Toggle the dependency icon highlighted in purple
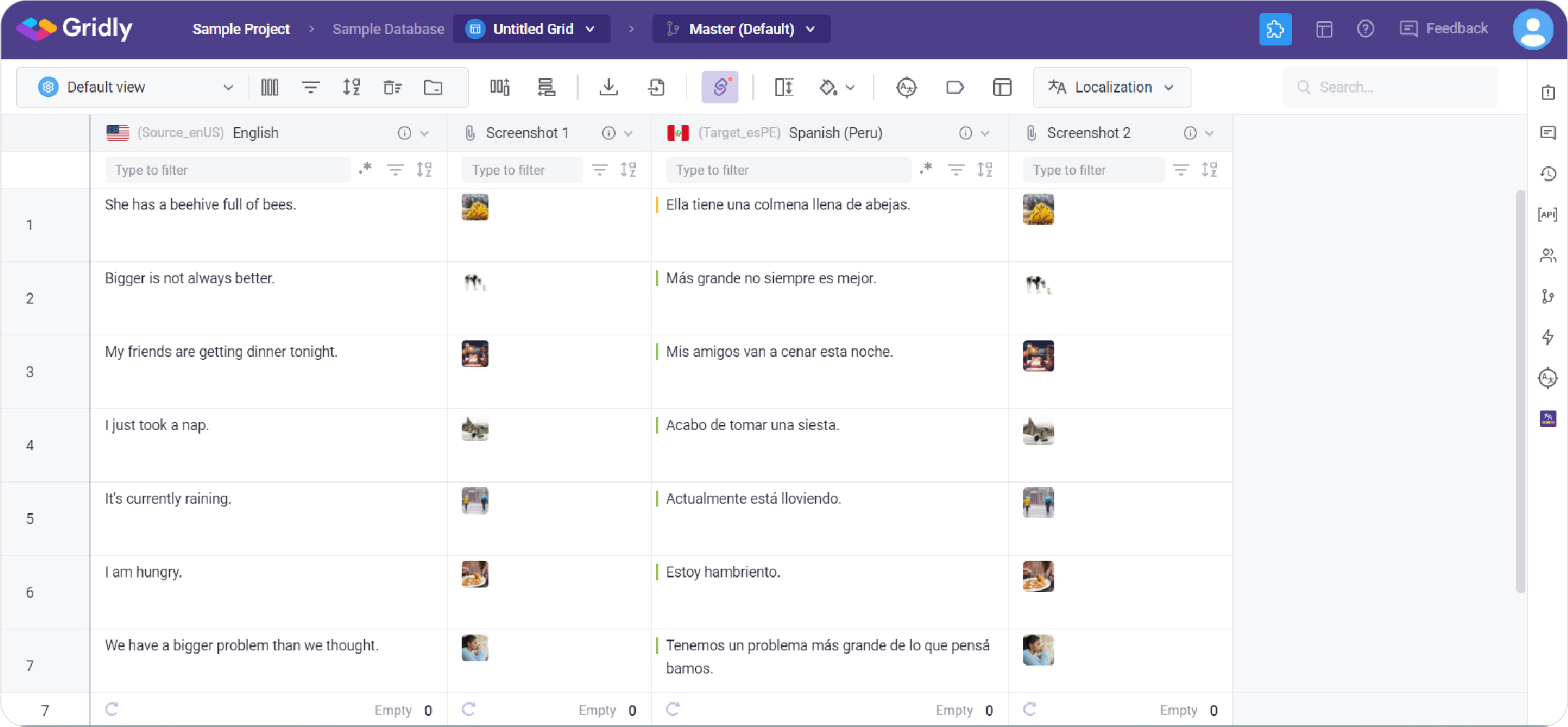The width and height of the screenshot is (1568, 727). tap(720, 87)
